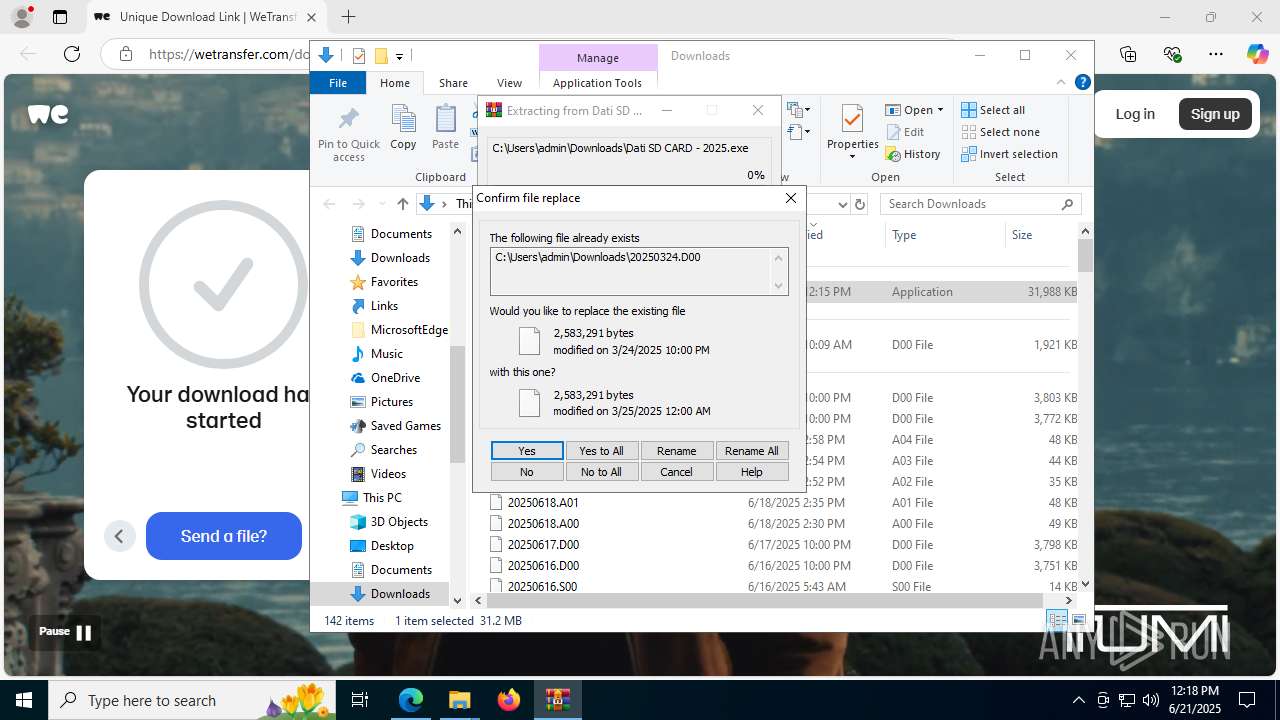1280x720 pixels.
Task: Select This PC in navigation pane
Action: point(382,498)
